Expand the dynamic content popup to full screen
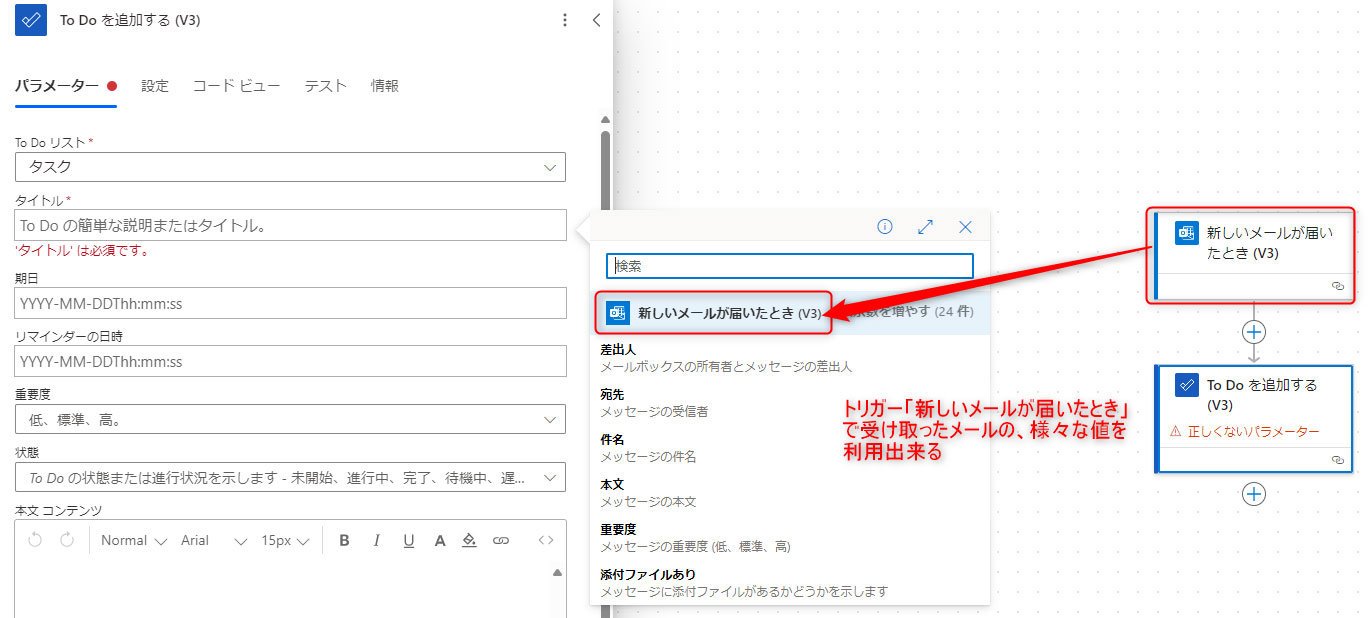 click(925, 227)
